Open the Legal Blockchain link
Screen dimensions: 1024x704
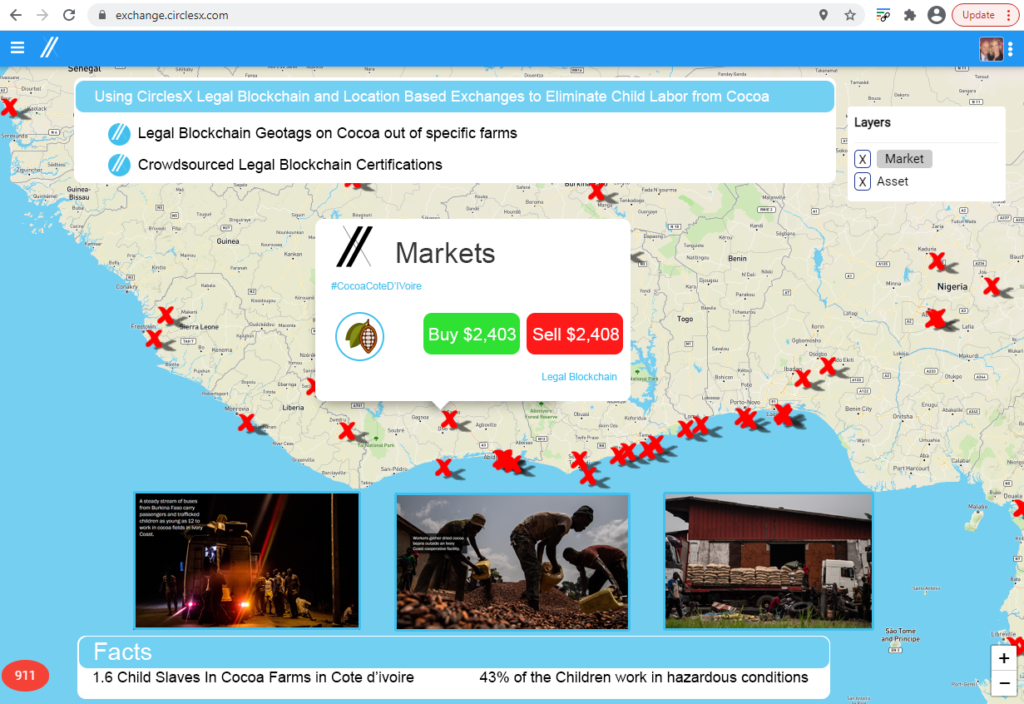579,377
